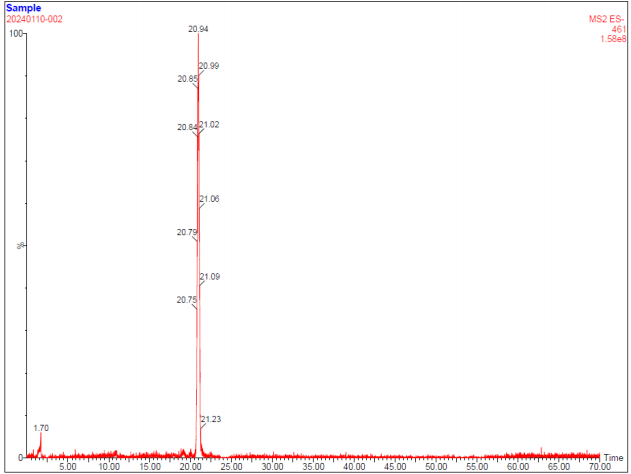The image size is (631, 474).
Task: Click the 25.00 tick on the time axis
Action: click(232, 467)
